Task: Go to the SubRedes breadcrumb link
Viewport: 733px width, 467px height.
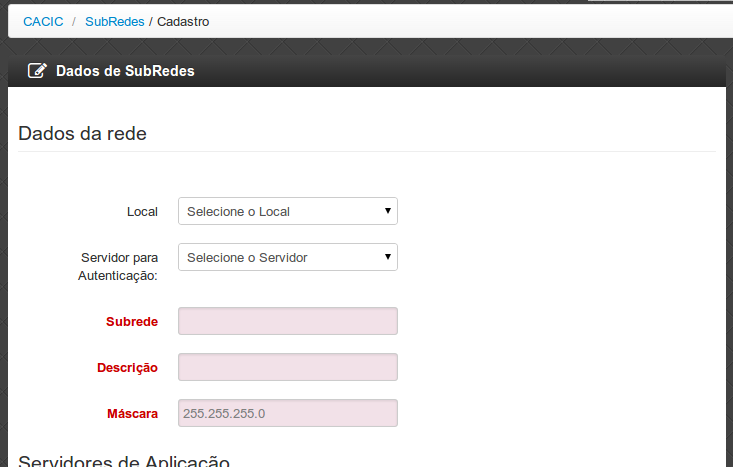Action: [115, 22]
